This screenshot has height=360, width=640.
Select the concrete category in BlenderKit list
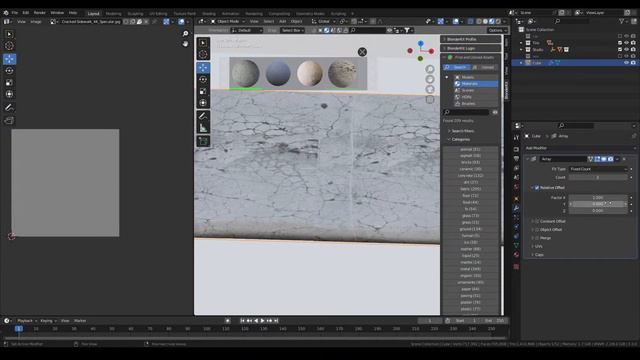pyautogui.click(x=470, y=176)
